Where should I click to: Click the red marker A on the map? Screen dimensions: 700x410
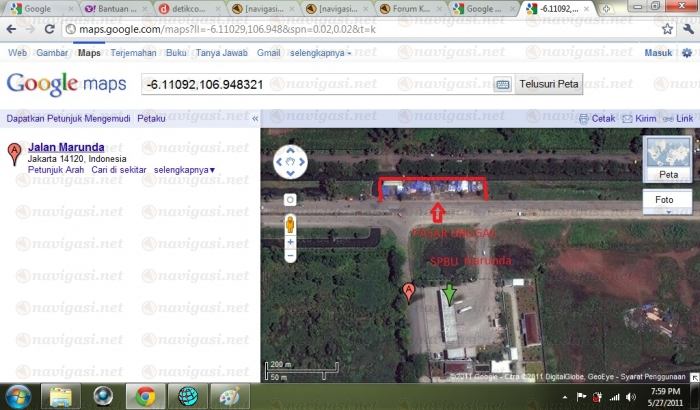click(x=407, y=291)
